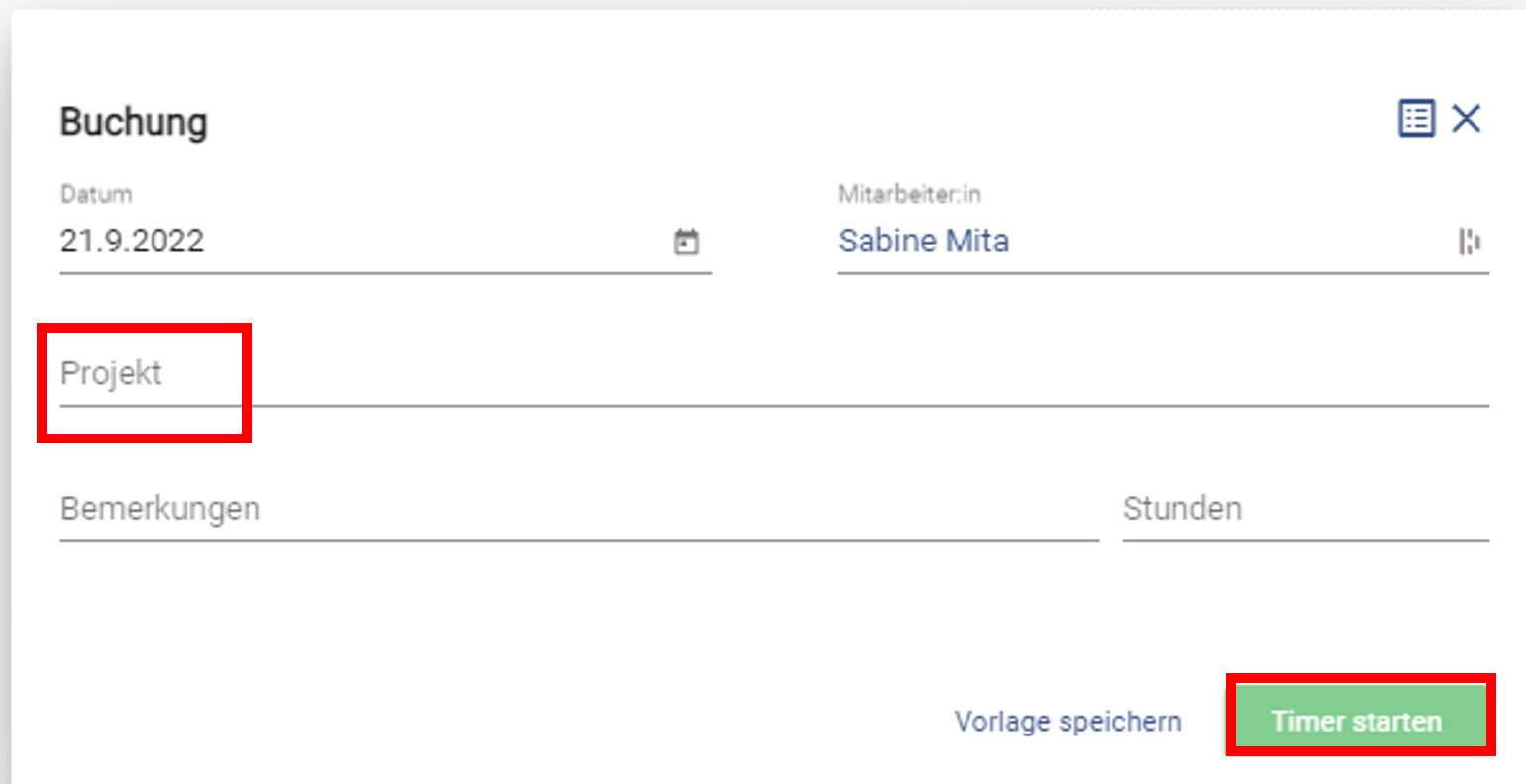This screenshot has width=1526, height=784.
Task: Start the timer with Timer starten
Action: [x=1359, y=720]
